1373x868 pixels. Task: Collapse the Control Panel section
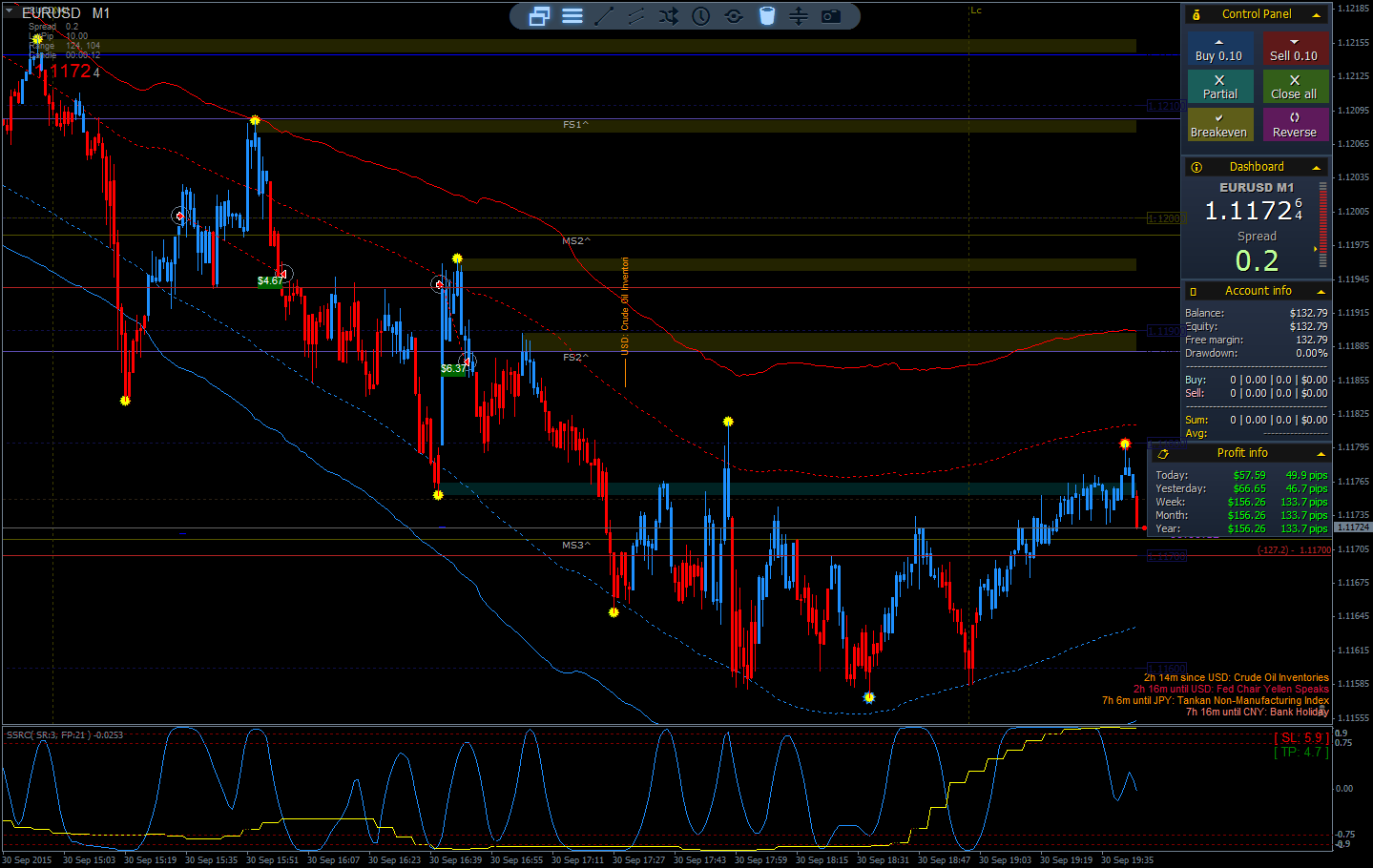1317,15
